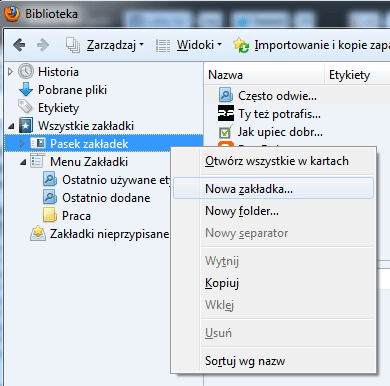
Task: Open the Zarządzaj dropdown menu
Action: pyautogui.click(x=115, y=45)
